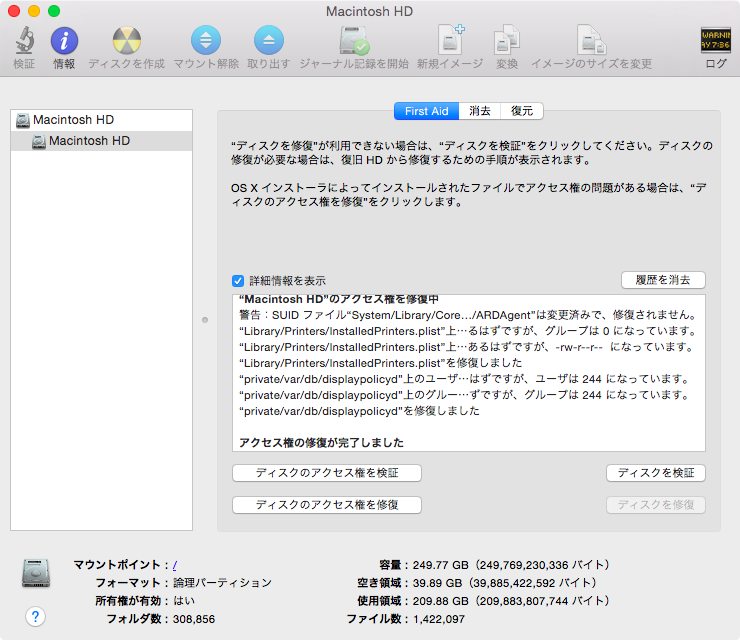Screen dimensions: 740x640
Task: Click the フォルダ数 308,856 value
Action: (x=194, y=619)
